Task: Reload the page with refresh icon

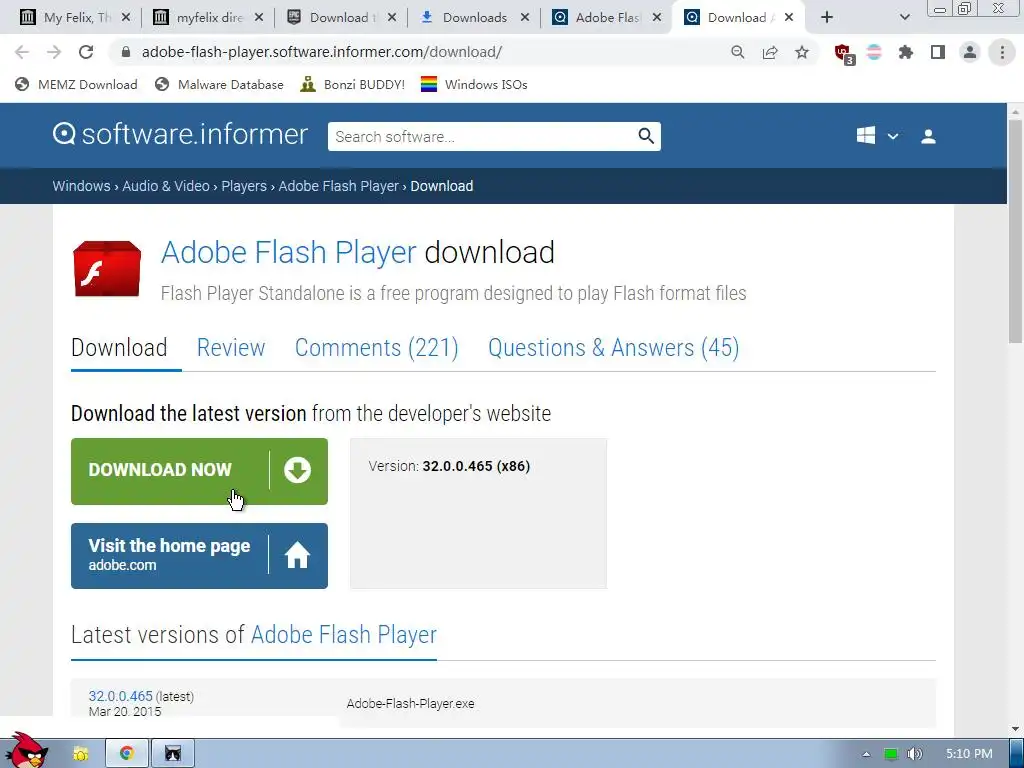Action: click(x=86, y=52)
